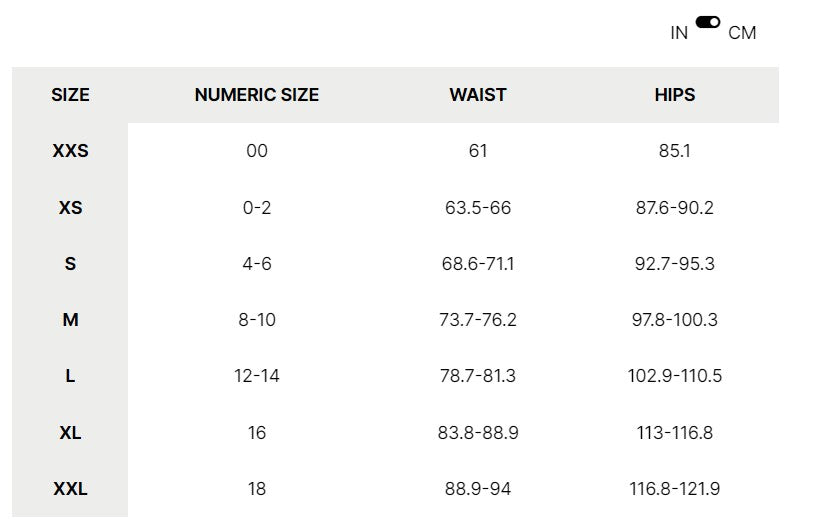Toggle the IN/CM unit switch

point(708,22)
